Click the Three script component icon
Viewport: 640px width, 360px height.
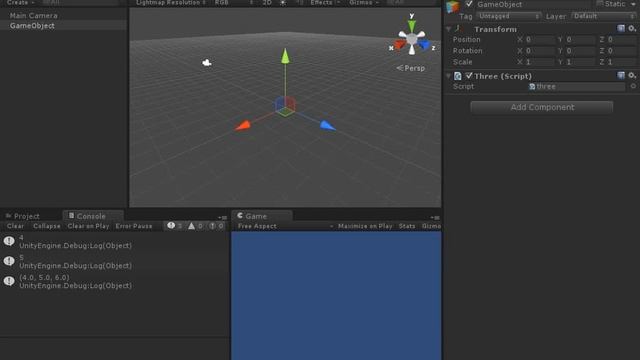pyautogui.click(x=458, y=76)
